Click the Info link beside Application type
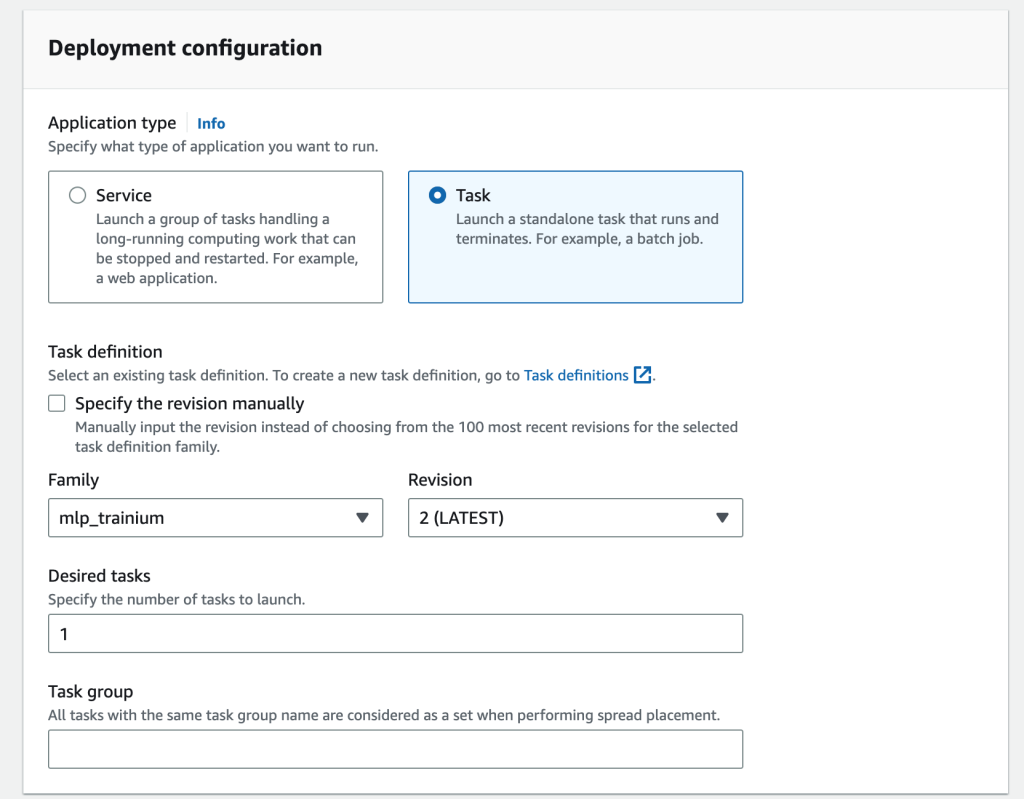 pyautogui.click(x=211, y=124)
